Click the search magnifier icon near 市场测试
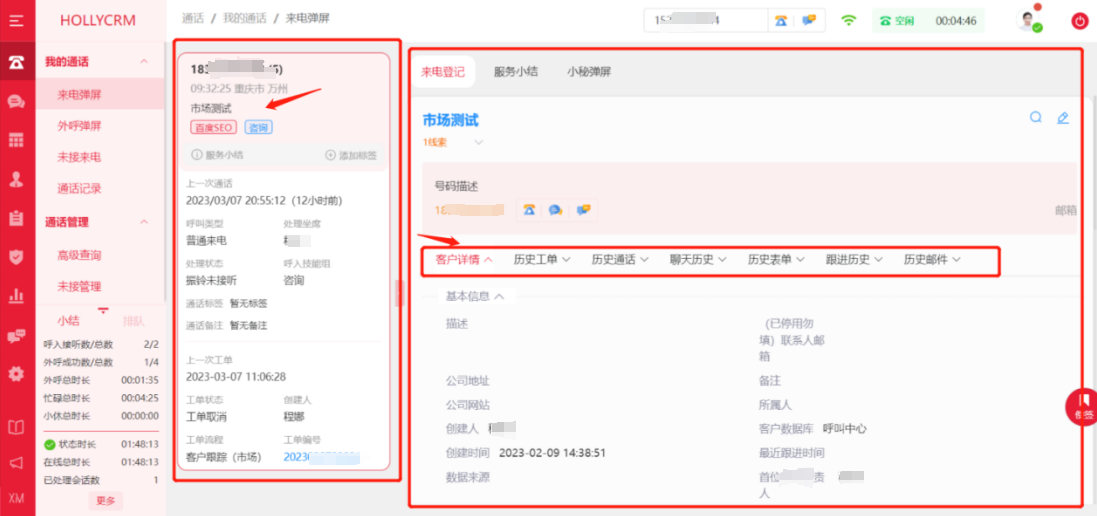The width and height of the screenshot is (1097, 516). (x=1035, y=117)
